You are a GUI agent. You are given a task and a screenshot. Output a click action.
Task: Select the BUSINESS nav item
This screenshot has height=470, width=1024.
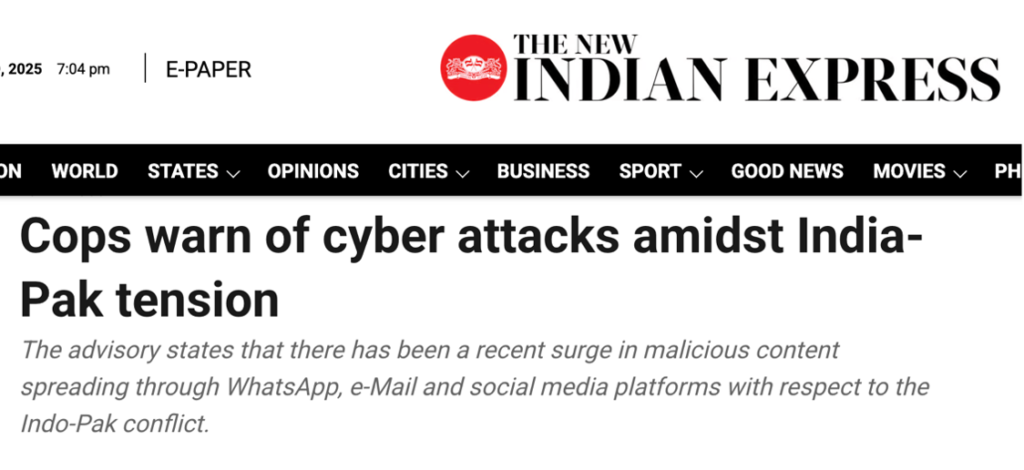[543, 171]
